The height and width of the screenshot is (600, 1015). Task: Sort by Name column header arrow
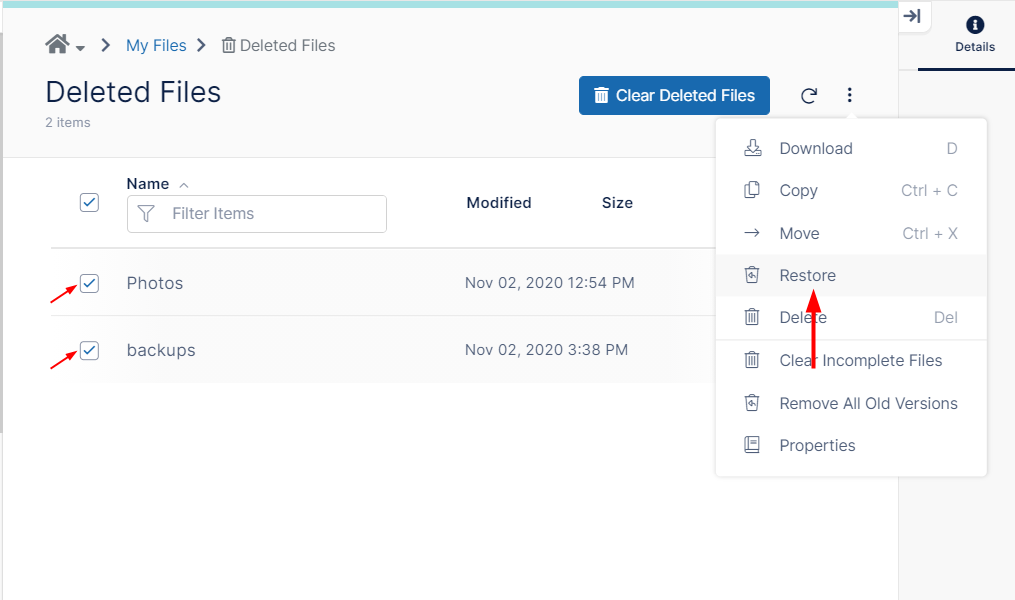183,185
